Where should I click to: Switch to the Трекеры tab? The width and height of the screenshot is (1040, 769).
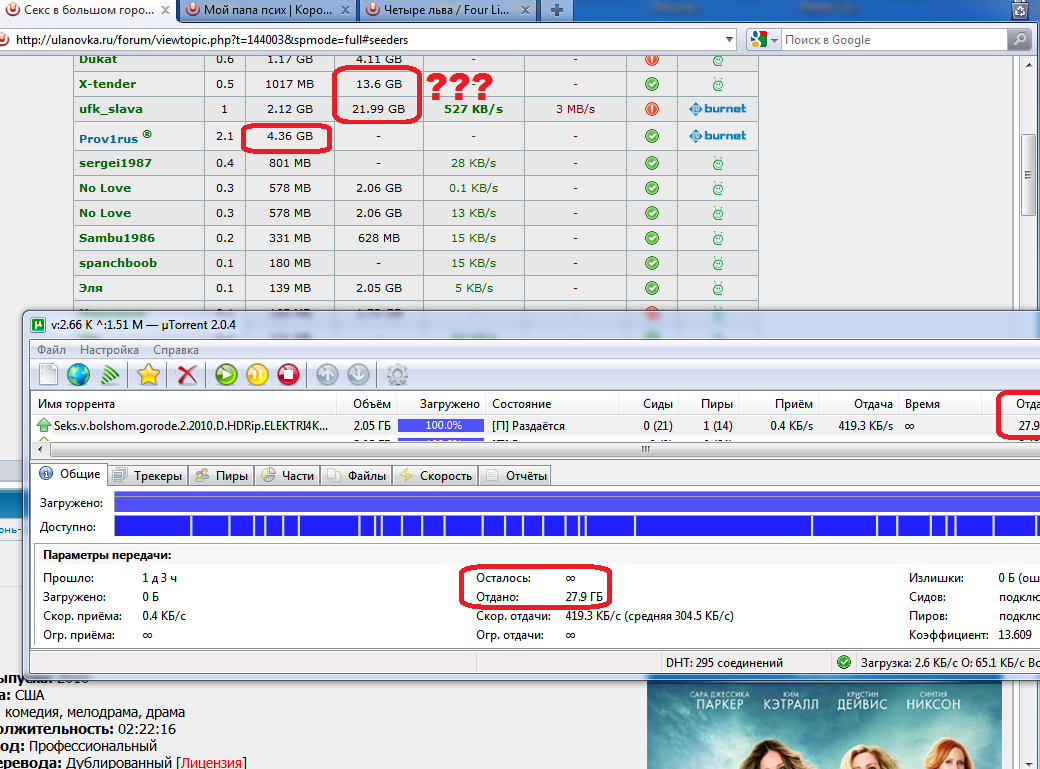tap(148, 476)
